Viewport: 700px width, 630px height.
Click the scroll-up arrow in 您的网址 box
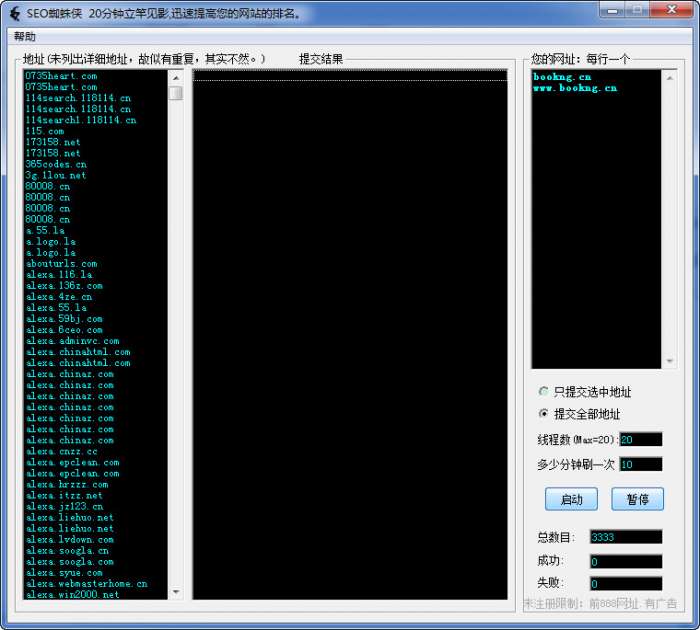[x=669, y=78]
